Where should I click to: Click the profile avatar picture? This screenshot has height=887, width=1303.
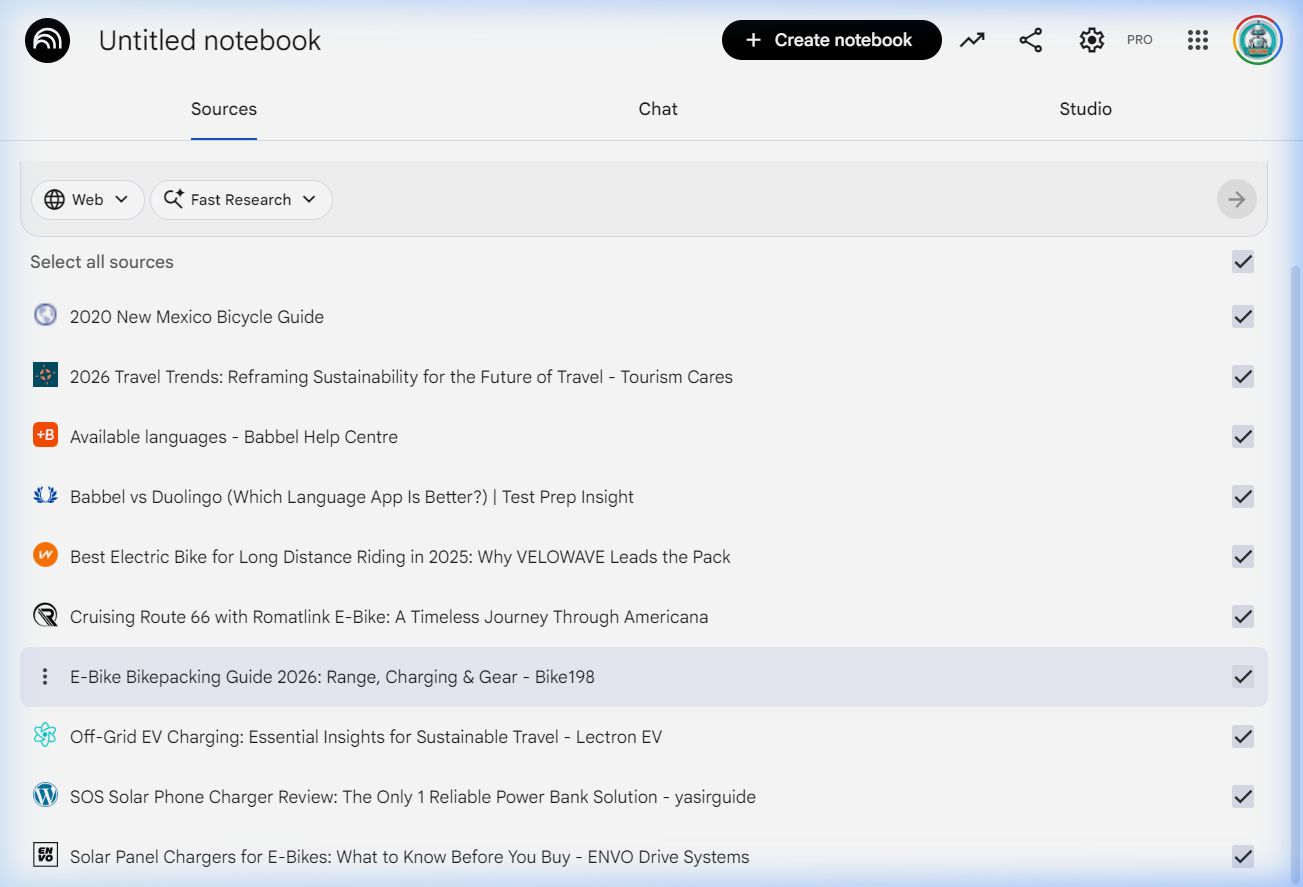click(x=1257, y=40)
